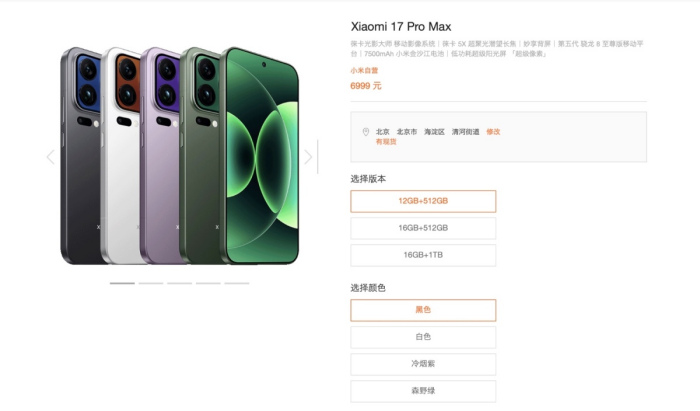
Task: Go to third carousel indicator dash
Action: [179, 283]
